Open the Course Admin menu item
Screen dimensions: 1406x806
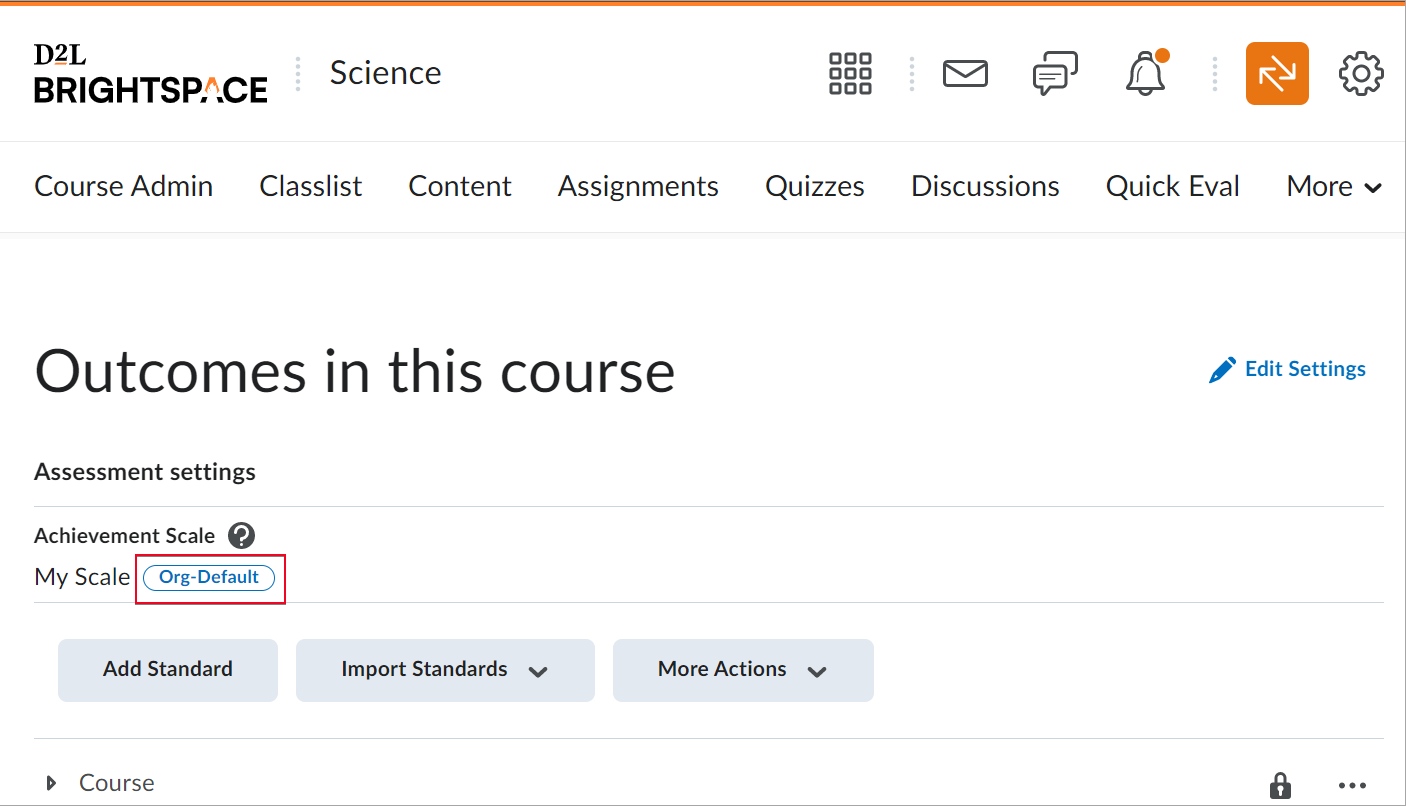click(x=123, y=186)
